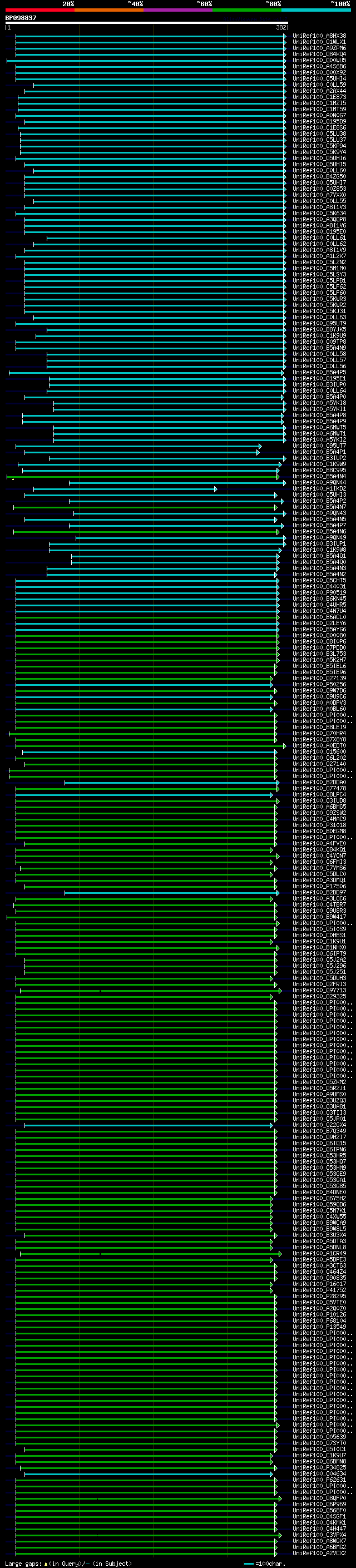
Task: Click the UniRef100_Q04634 label
Action: point(319,1473)
